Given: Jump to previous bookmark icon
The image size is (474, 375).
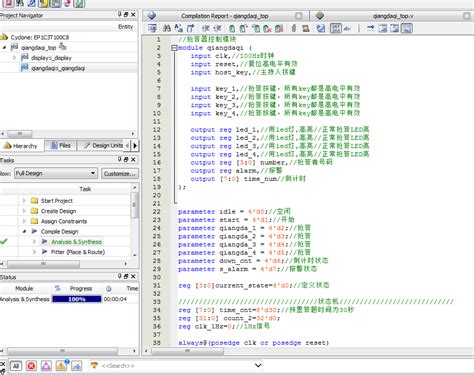Looking at the screenshot, I should point(256,28).
